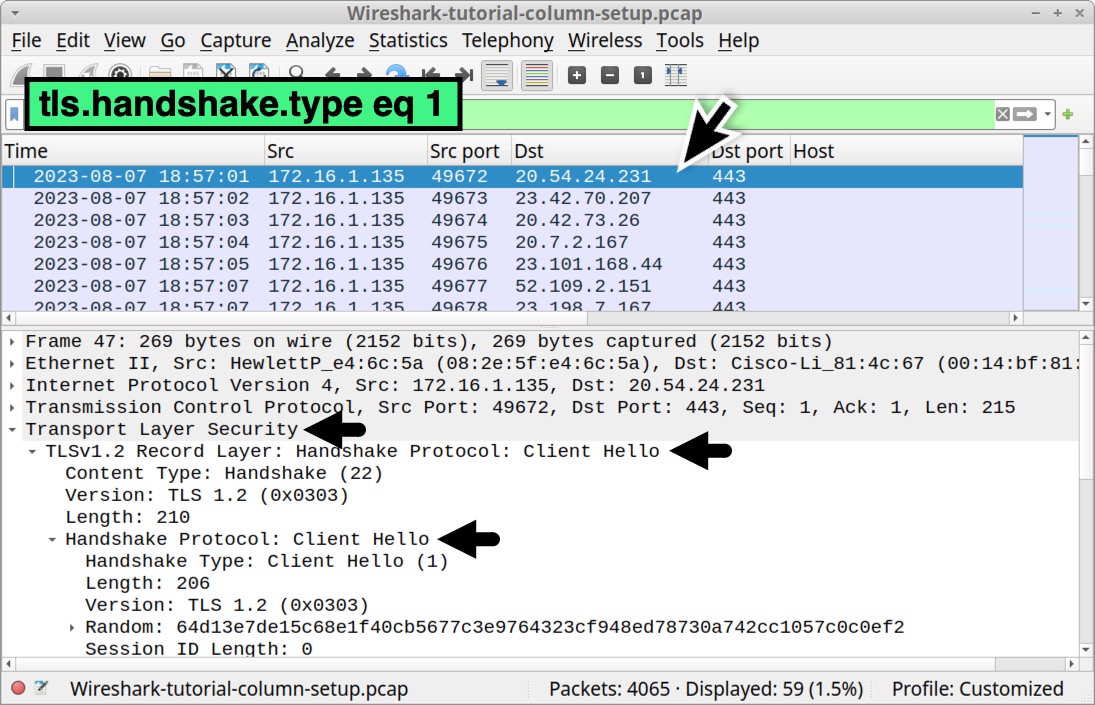Expand the Ethernet II tree row
The image size is (1095, 705).
pyautogui.click(x=13, y=364)
